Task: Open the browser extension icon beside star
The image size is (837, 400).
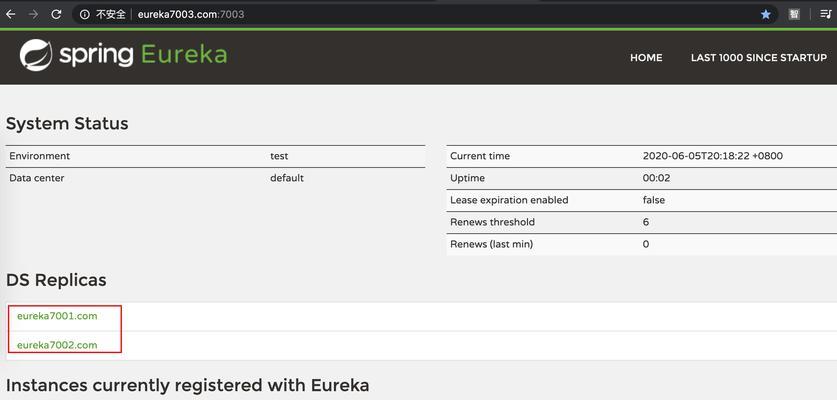Action: (x=794, y=14)
